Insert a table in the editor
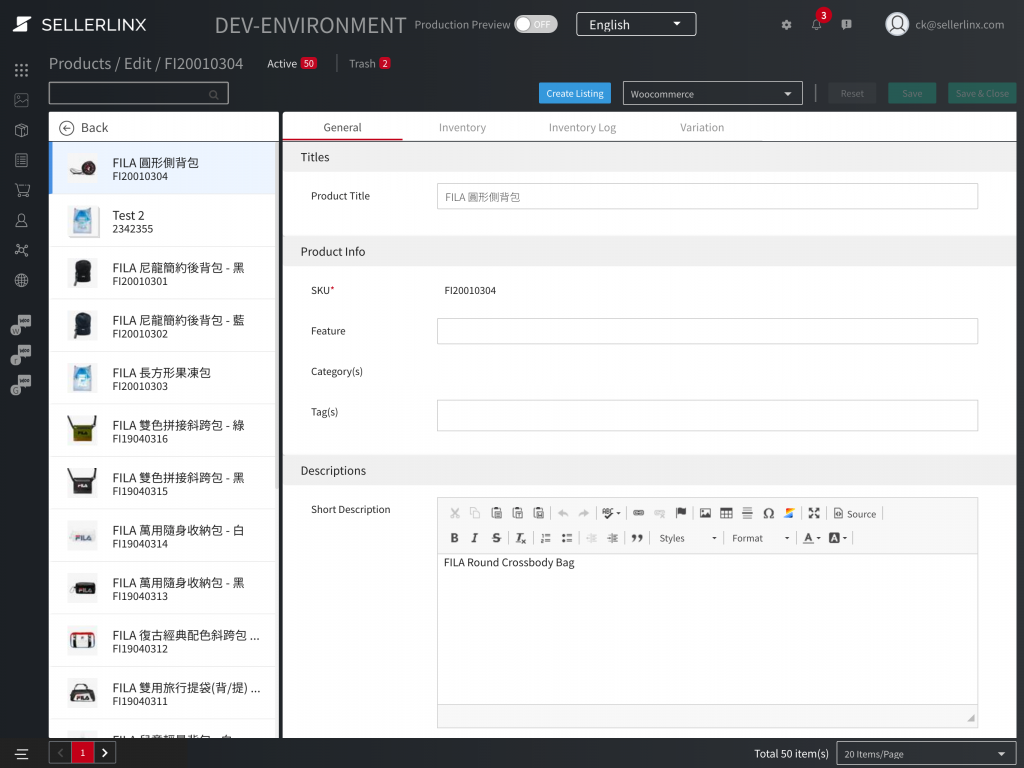 point(726,513)
